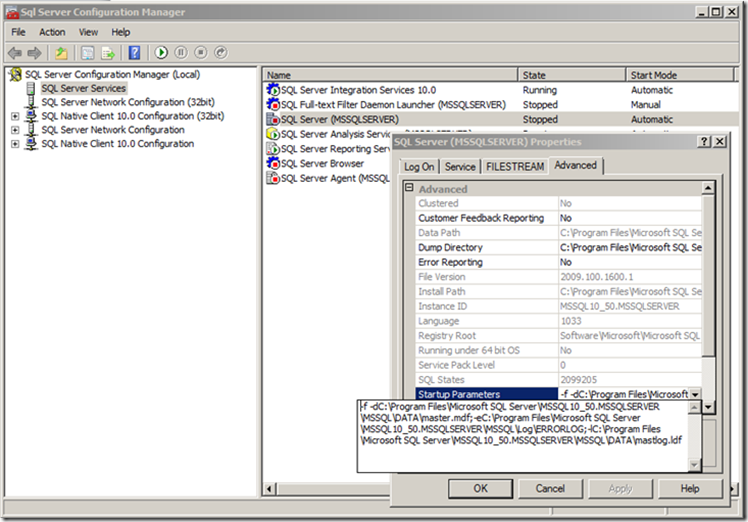Click the SQL Server Configuration Manager root icon
Image resolution: width=748 pixels, height=522 pixels.
coord(16,74)
